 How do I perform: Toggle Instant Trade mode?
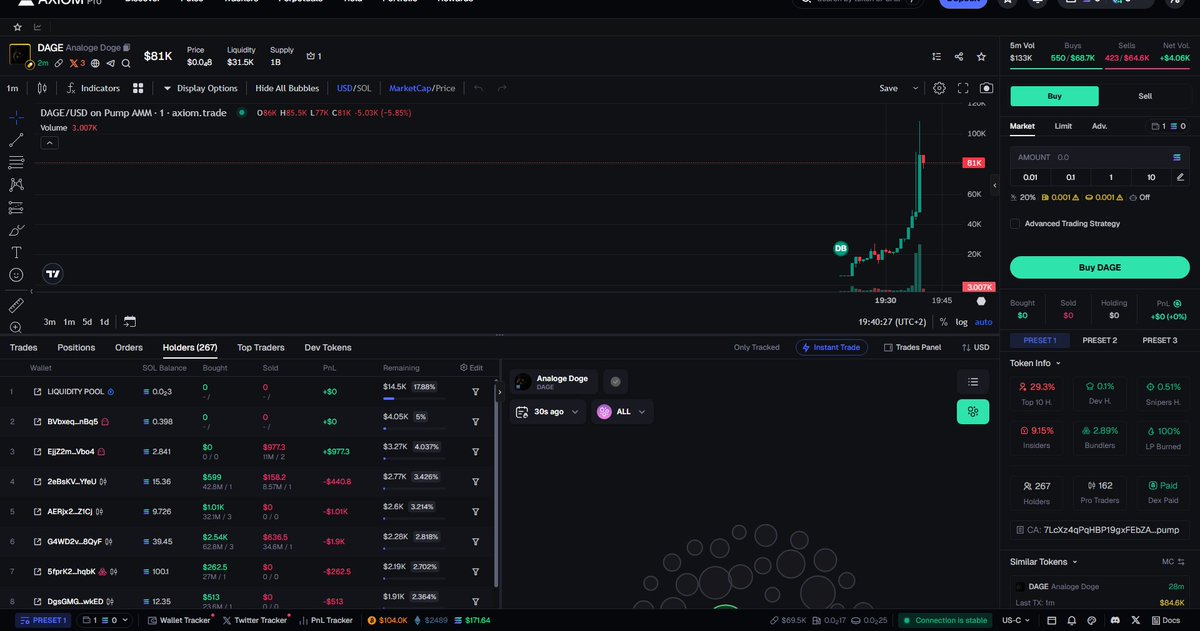point(832,348)
